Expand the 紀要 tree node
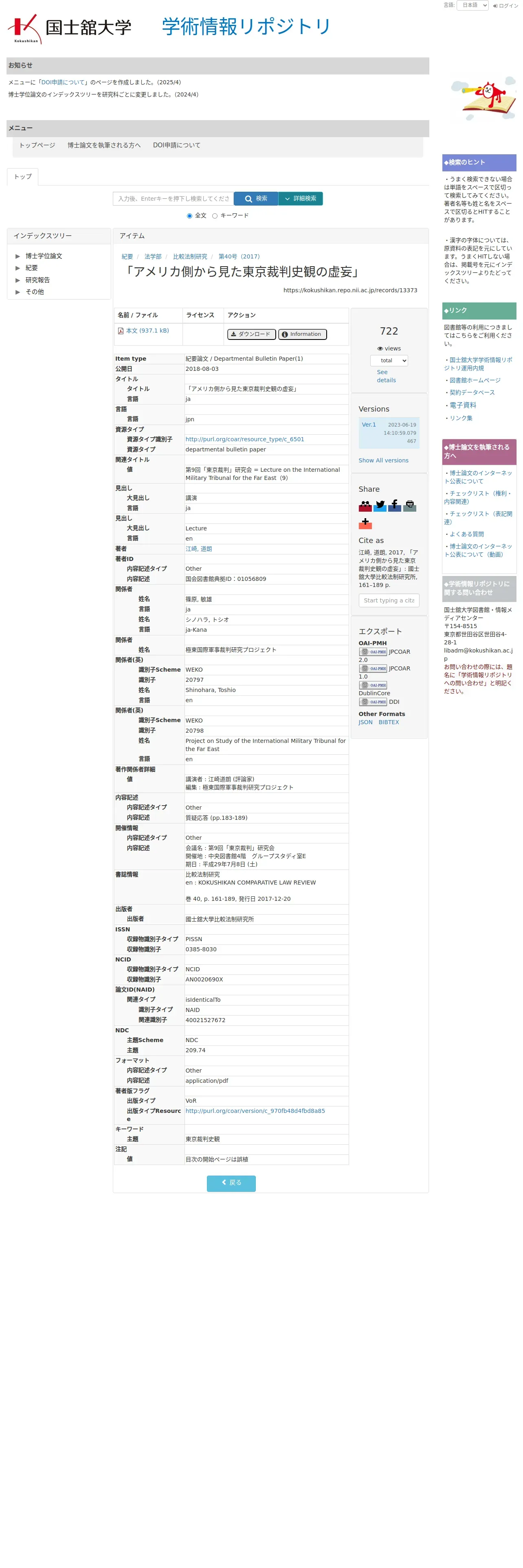The height and width of the screenshot is (1568, 523). click(18, 268)
